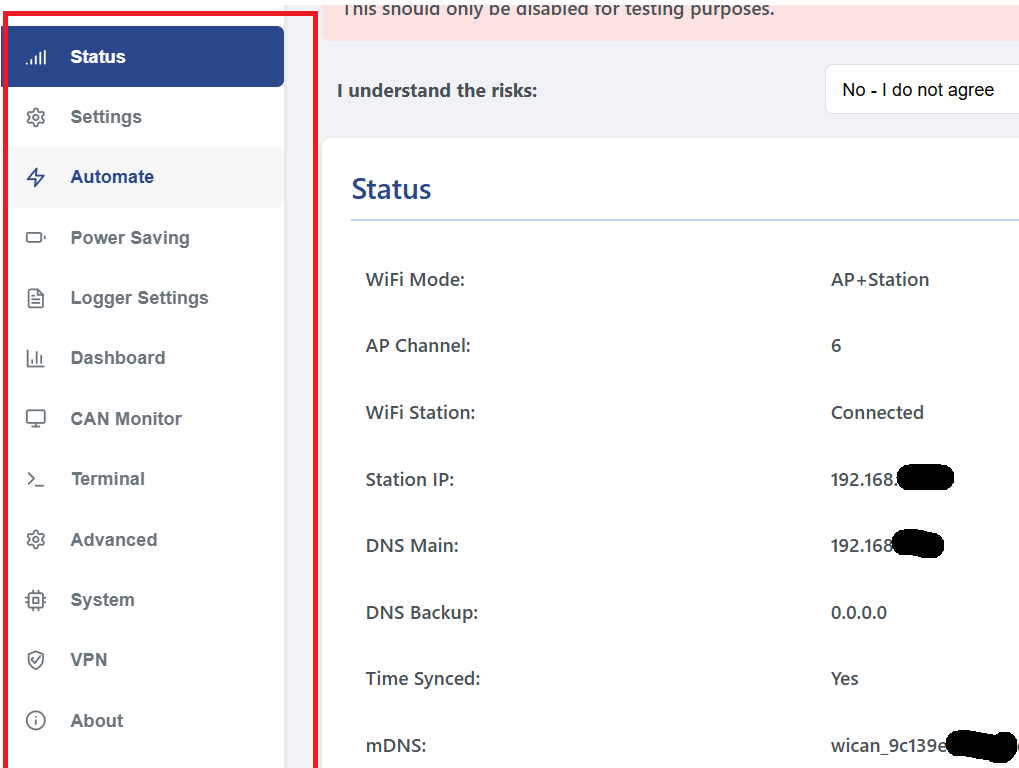
Task: Click the Status signal bars icon
Action: pyautogui.click(x=36, y=58)
